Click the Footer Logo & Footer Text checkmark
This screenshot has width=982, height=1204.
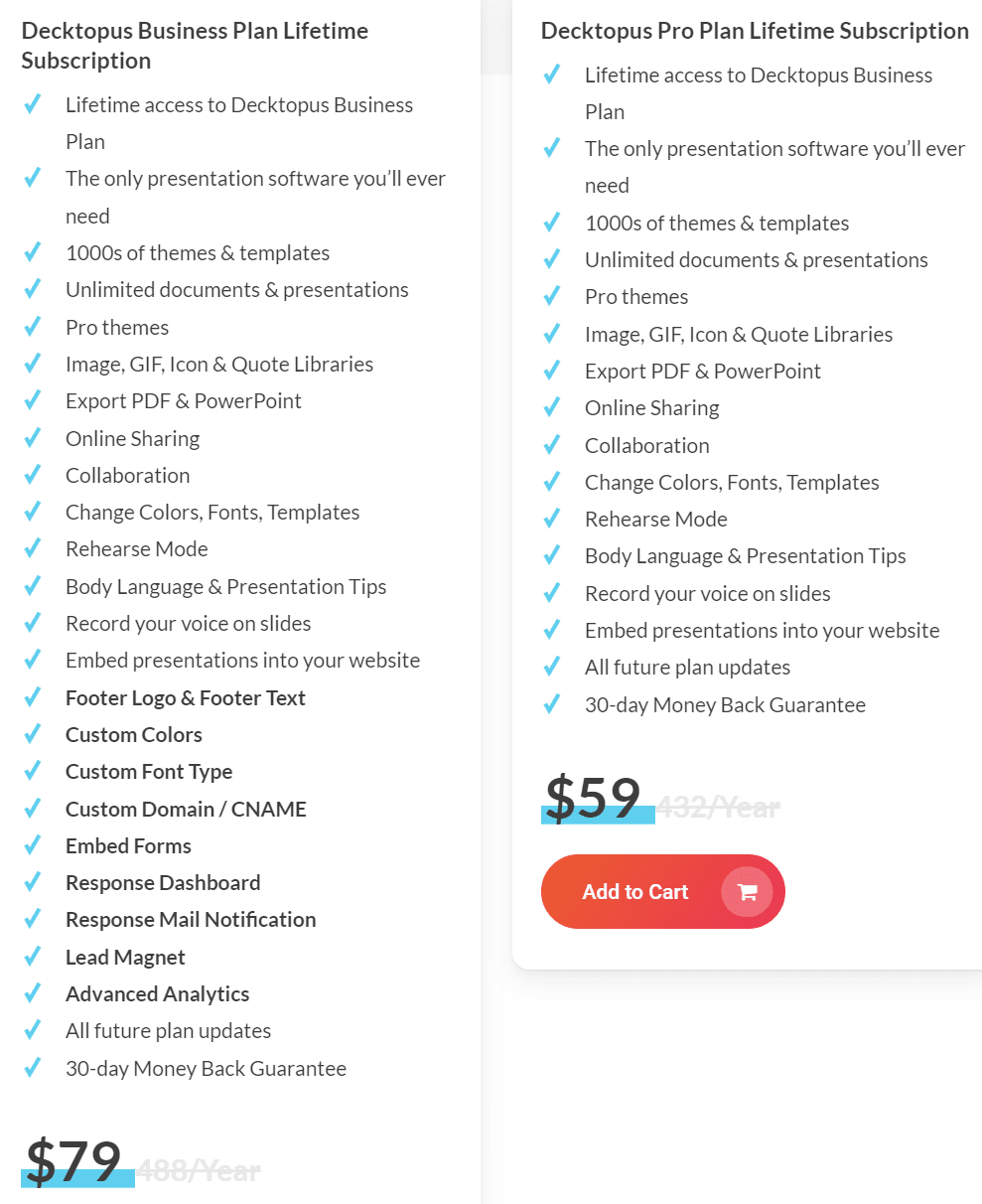(33, 696)
